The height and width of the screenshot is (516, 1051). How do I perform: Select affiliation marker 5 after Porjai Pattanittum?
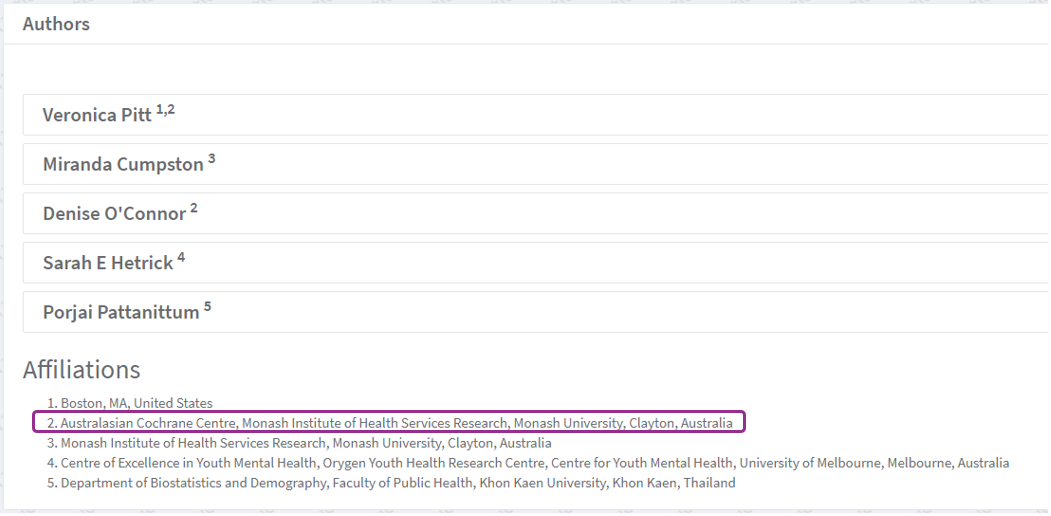[x=207, y=307]
